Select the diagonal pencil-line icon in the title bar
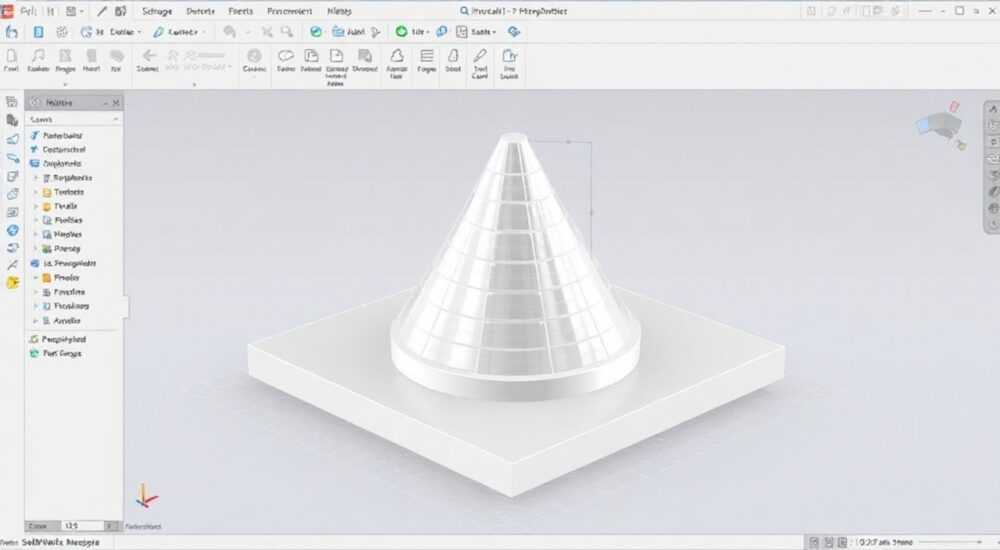Image resolution: width=1000 pixels, height=550 pixels. (x=102, y=11)
